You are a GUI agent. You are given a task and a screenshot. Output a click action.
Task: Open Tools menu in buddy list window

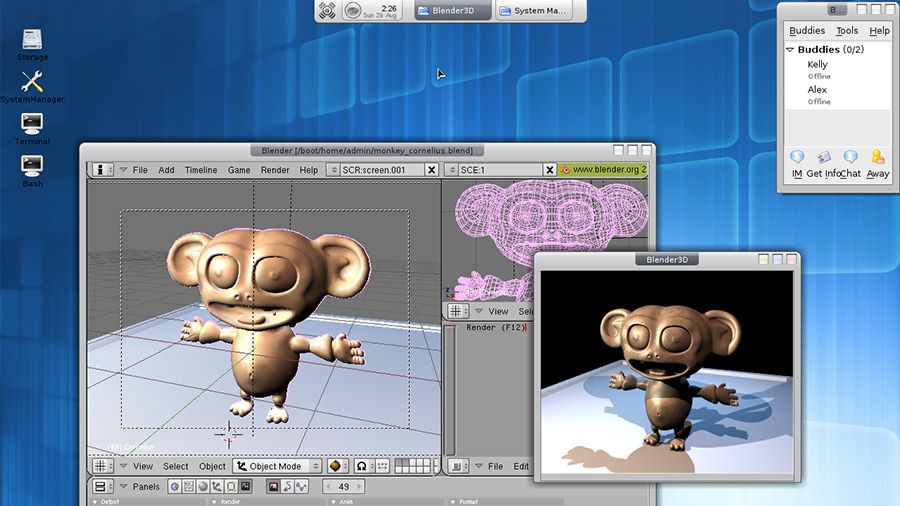(847, 30)
